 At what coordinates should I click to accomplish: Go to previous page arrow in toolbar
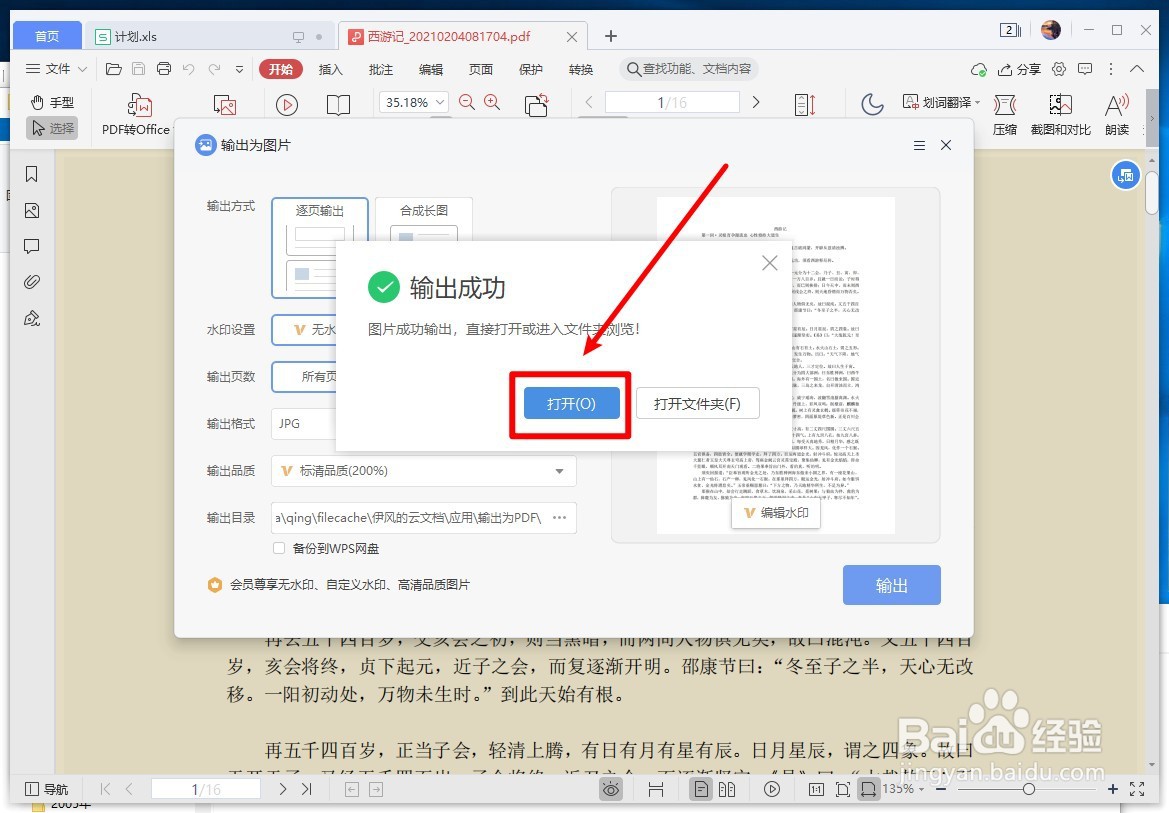[589, 102]
